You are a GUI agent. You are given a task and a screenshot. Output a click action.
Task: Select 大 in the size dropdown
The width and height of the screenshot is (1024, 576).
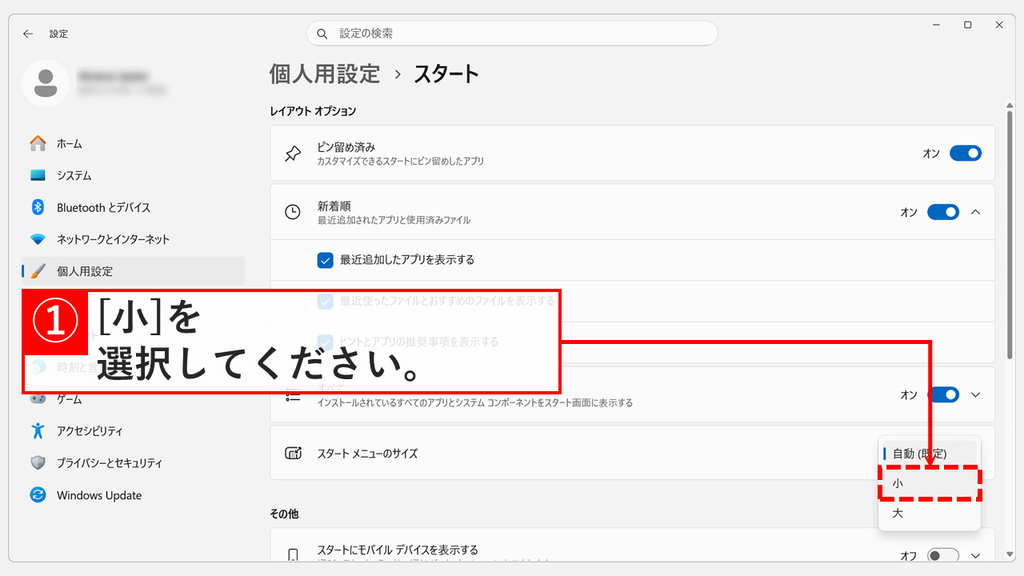pos(929,513)
